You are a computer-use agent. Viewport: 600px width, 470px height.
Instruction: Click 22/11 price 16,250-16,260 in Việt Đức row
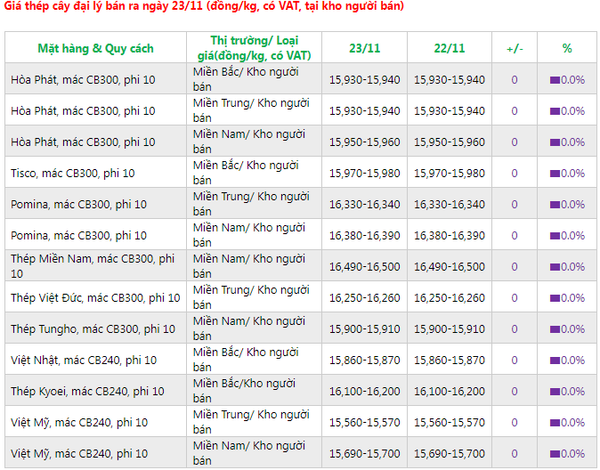click(450, 298)
